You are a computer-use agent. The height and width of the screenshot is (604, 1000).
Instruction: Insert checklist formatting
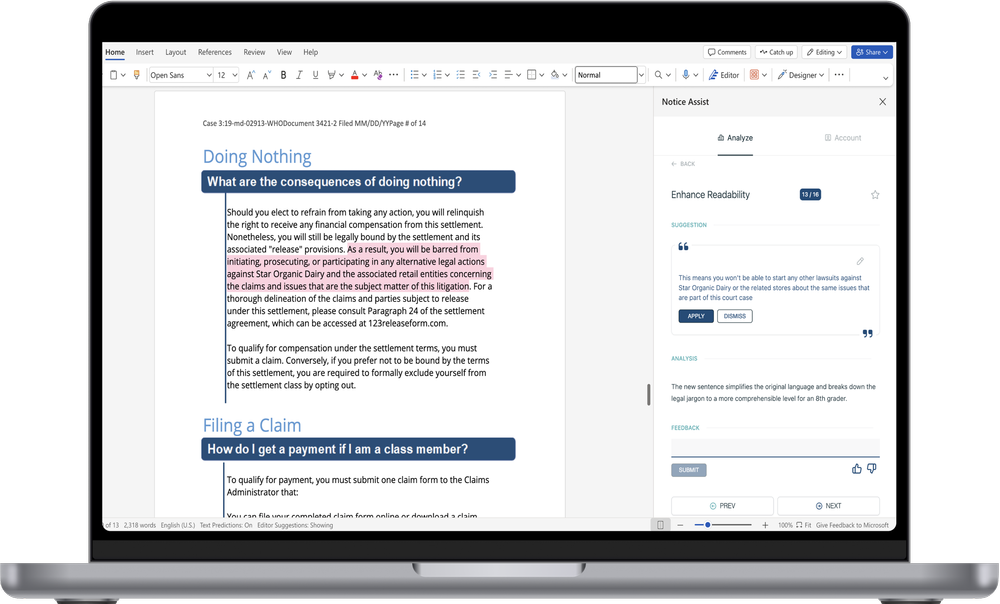pyautogui.click(x=460, y=75)
